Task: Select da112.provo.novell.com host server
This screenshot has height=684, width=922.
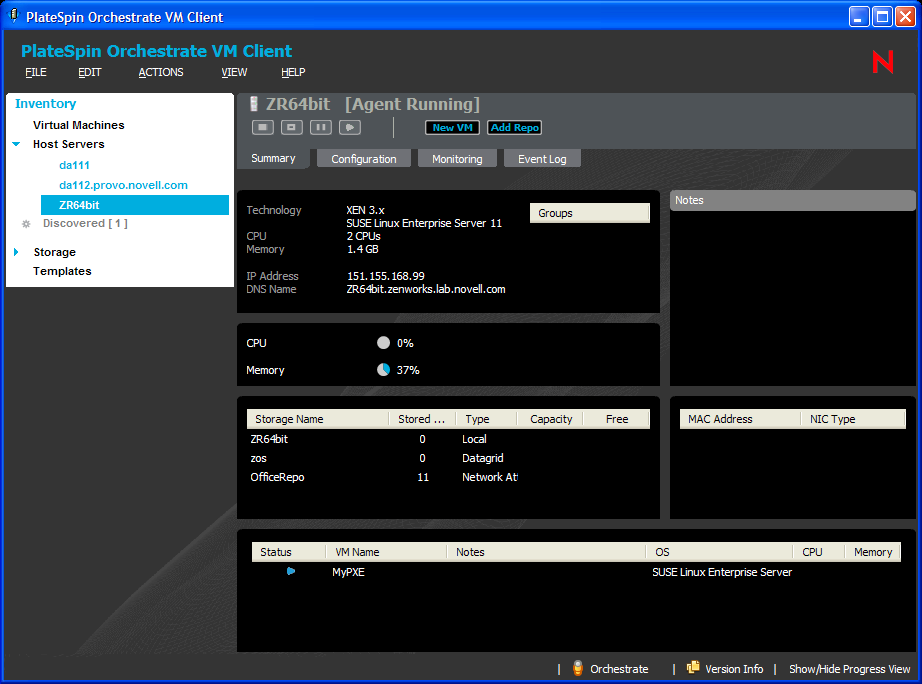Action: tap(123, 185)
